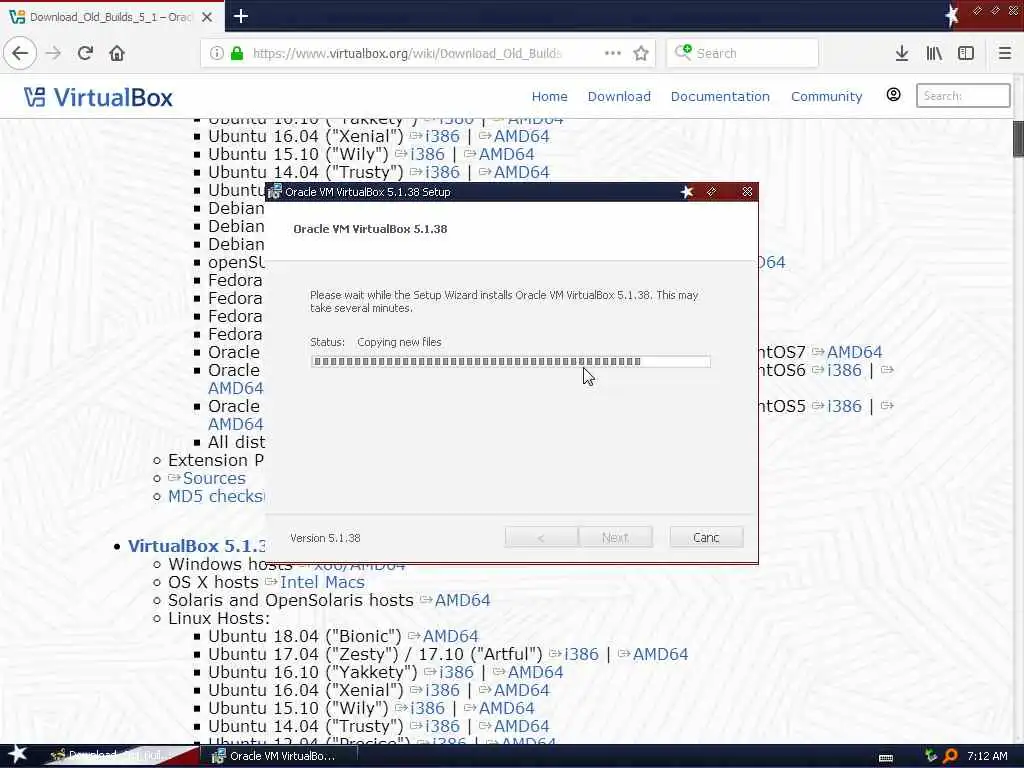Open AMD64 link for Ubuntu 15.10 Wily top list
The height and width of the screenshot is (768, 1024).
tap(506, 154)
